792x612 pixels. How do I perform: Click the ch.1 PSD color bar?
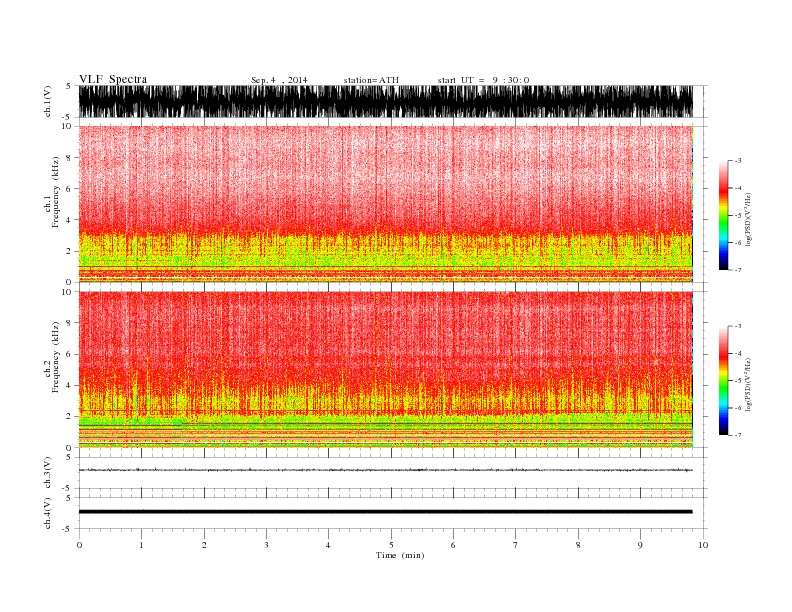point(723,215)
